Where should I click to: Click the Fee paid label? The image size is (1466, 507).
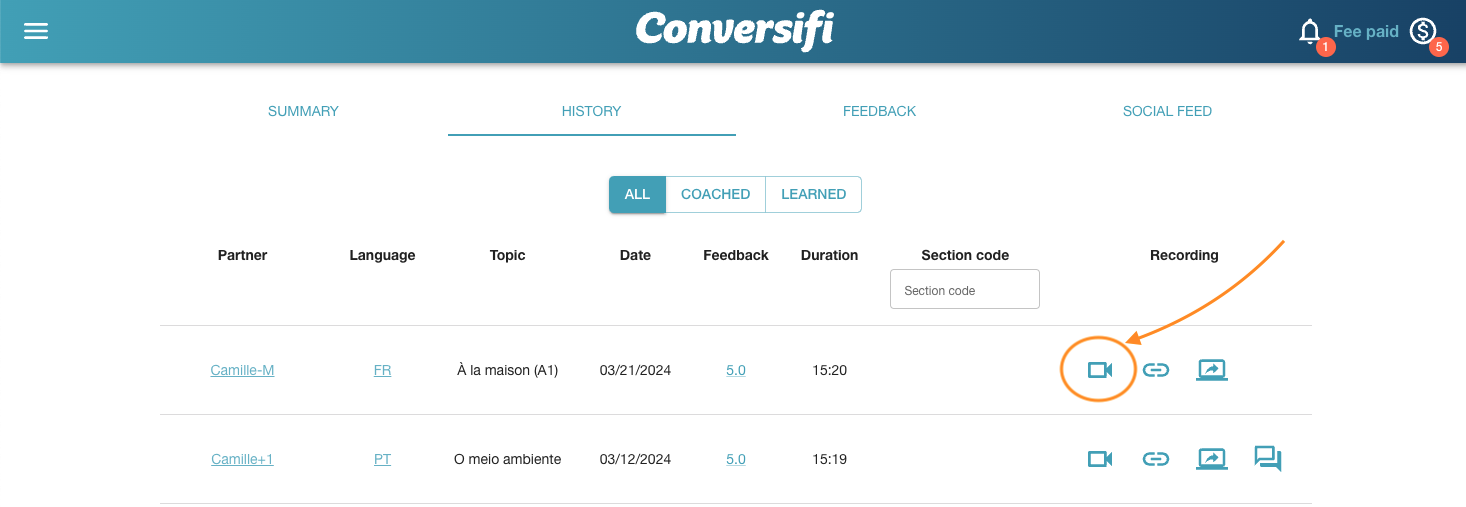click(1366, 31)
